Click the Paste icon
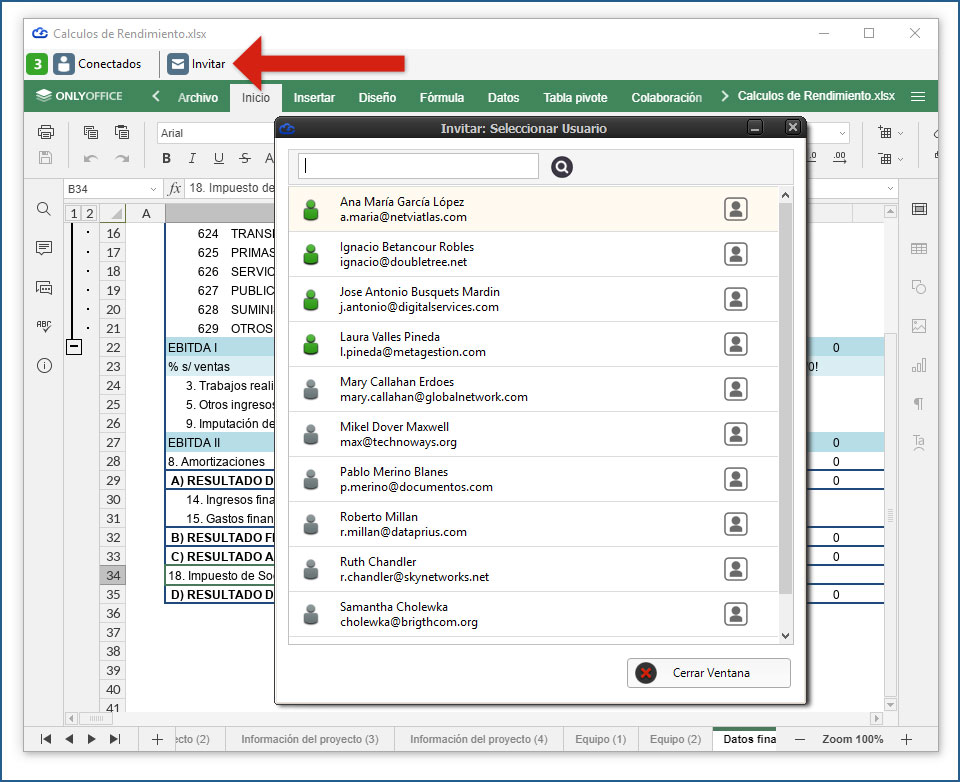This screenshot has width=960, height=782. (x=122, y=132)
